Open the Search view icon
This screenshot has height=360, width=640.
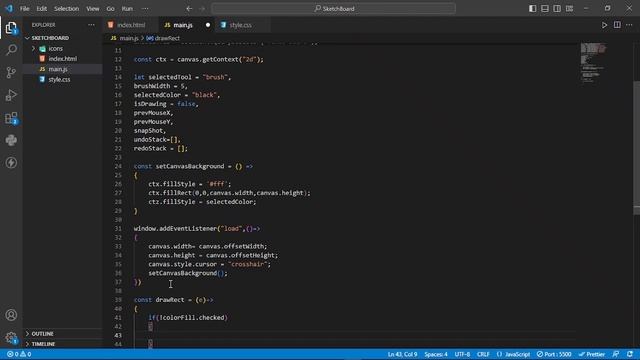coord(11,50)
